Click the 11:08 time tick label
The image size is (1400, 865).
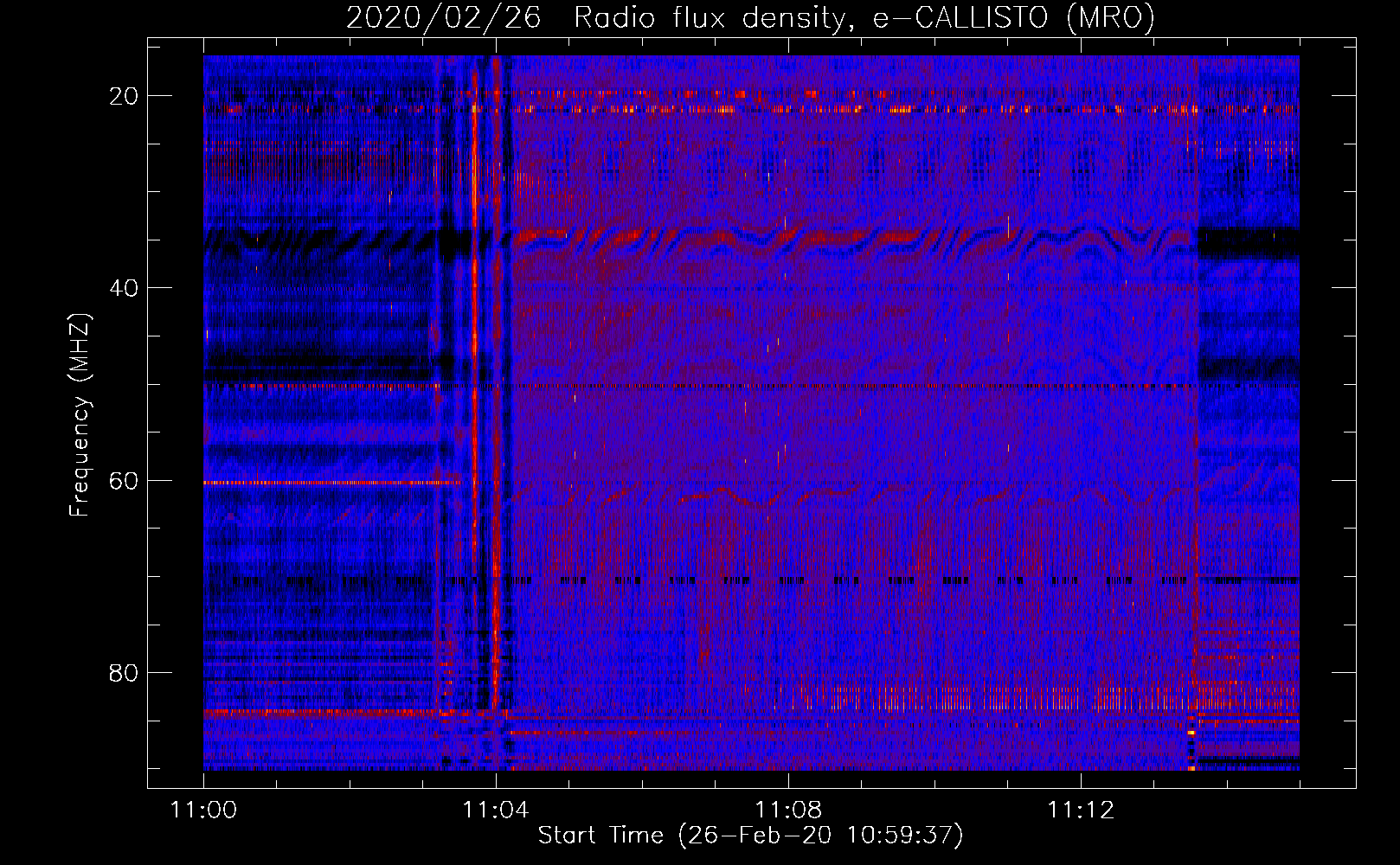[788, 810]
